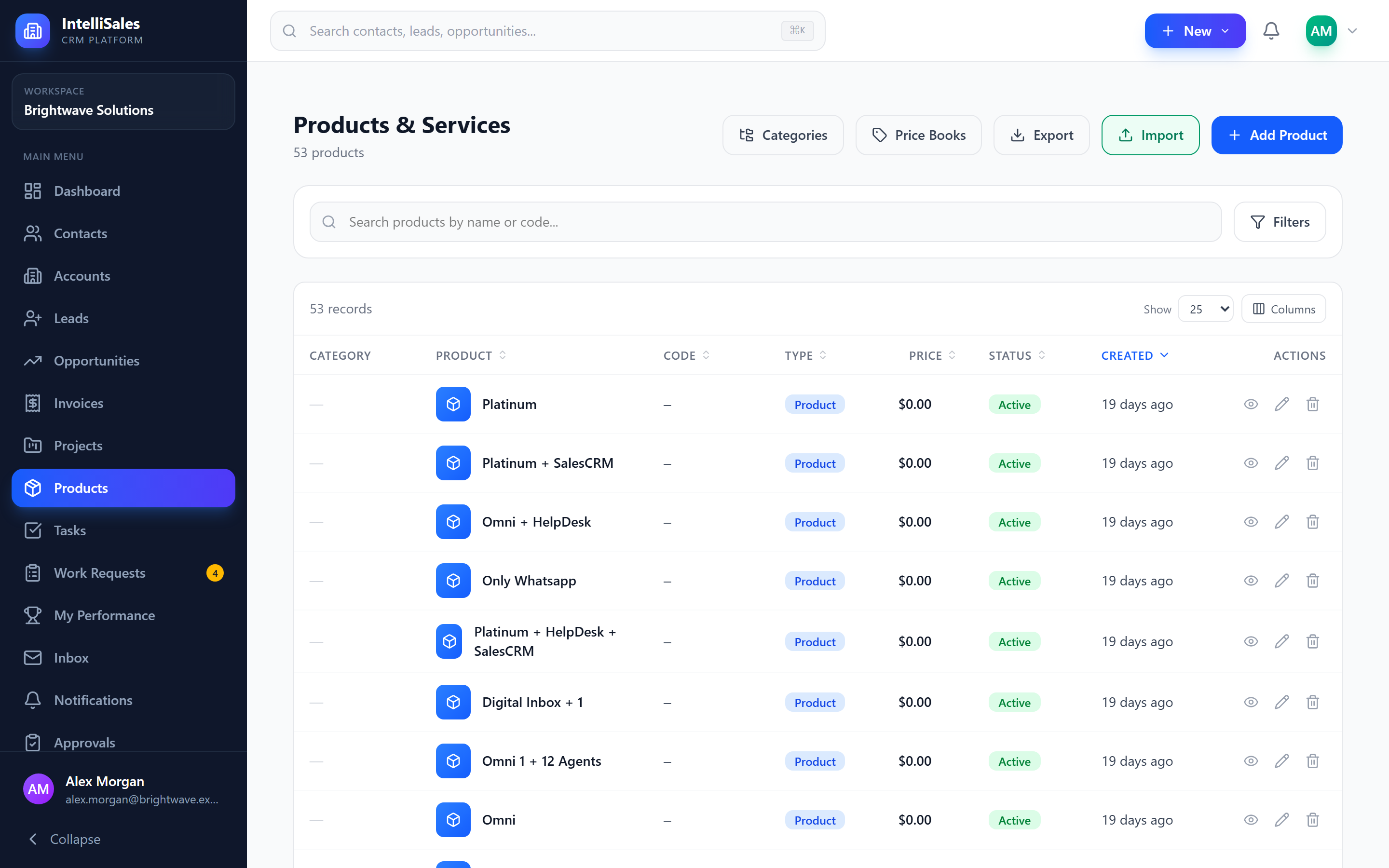The height and width of the screenshot is (868, 1389).
Task: View Digital Inbox + 1 via eye icon
Action: (1251, 702)
